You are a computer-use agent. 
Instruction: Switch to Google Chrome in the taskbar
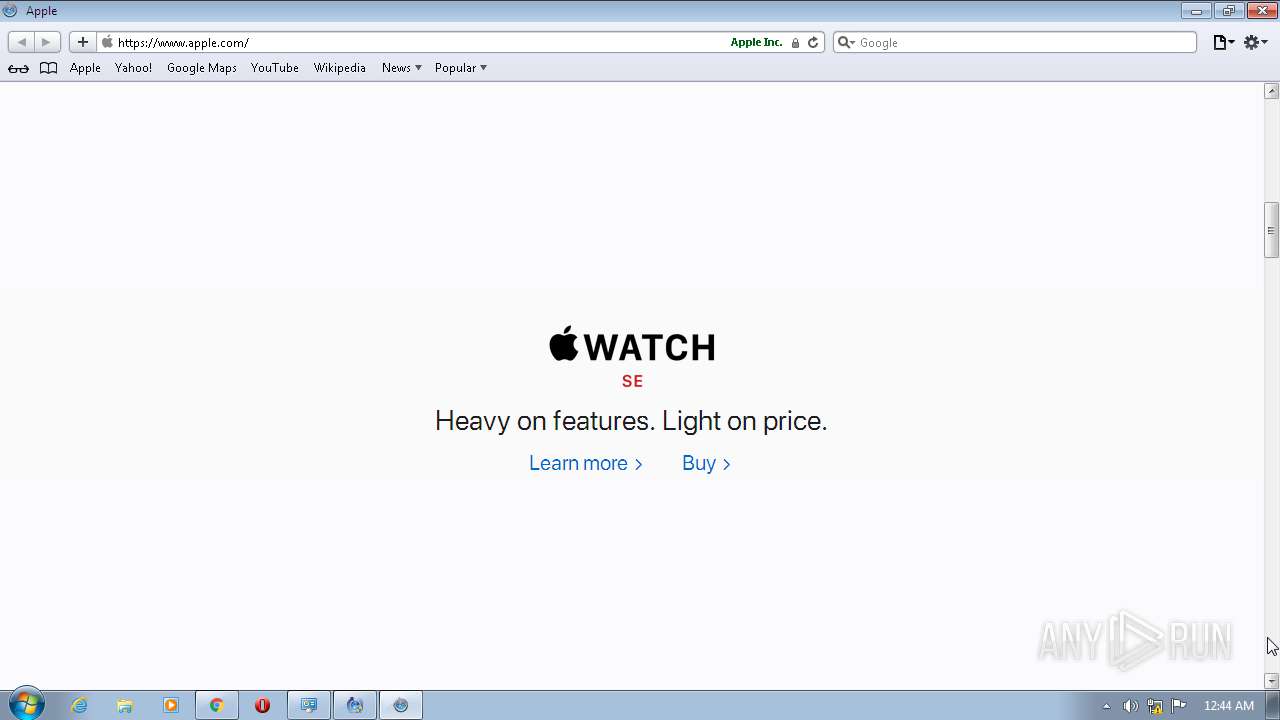[217, 705]
